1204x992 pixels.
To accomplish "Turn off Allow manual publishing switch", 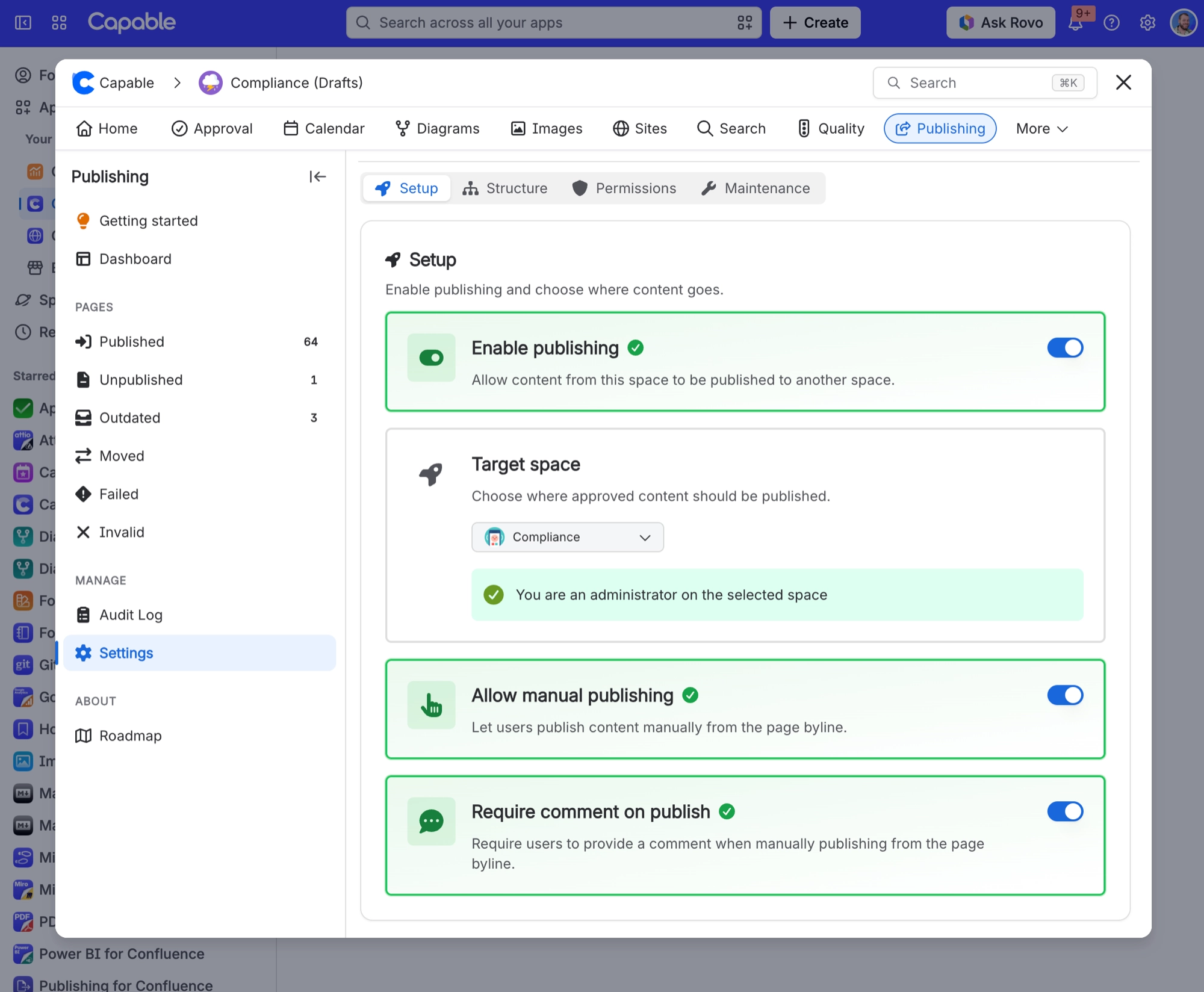I will click(x=1065, y=695).
